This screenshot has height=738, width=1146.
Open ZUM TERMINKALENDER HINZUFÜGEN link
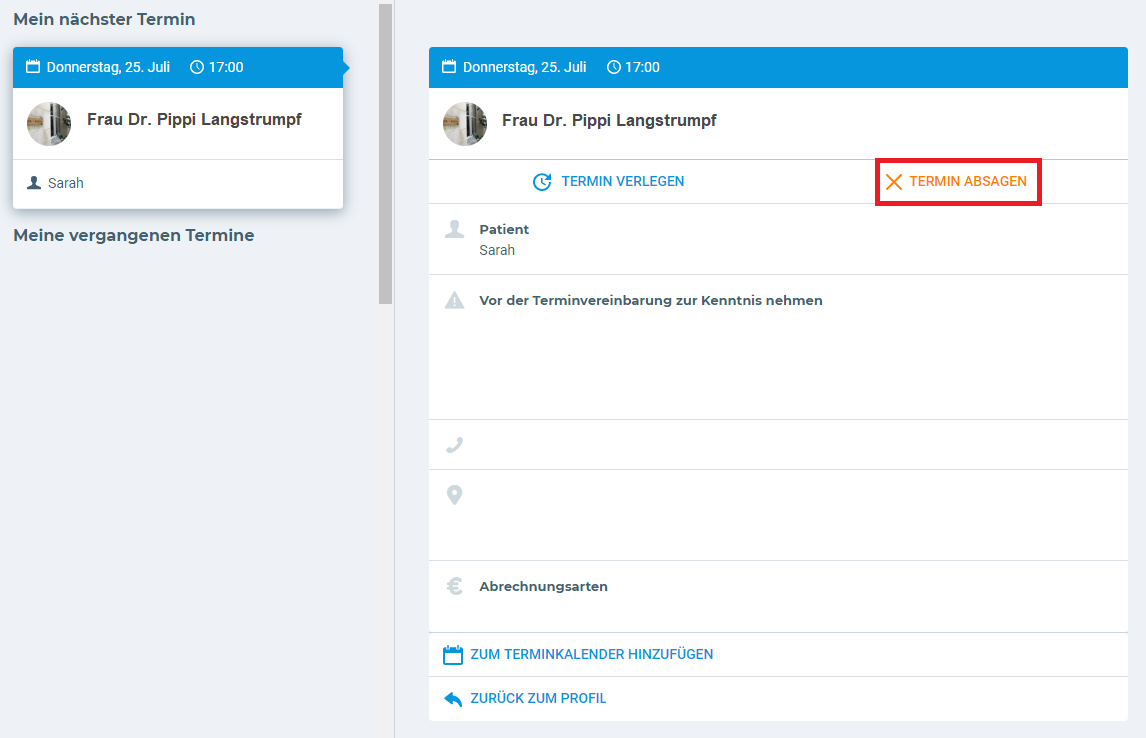[x=591, y=655]
